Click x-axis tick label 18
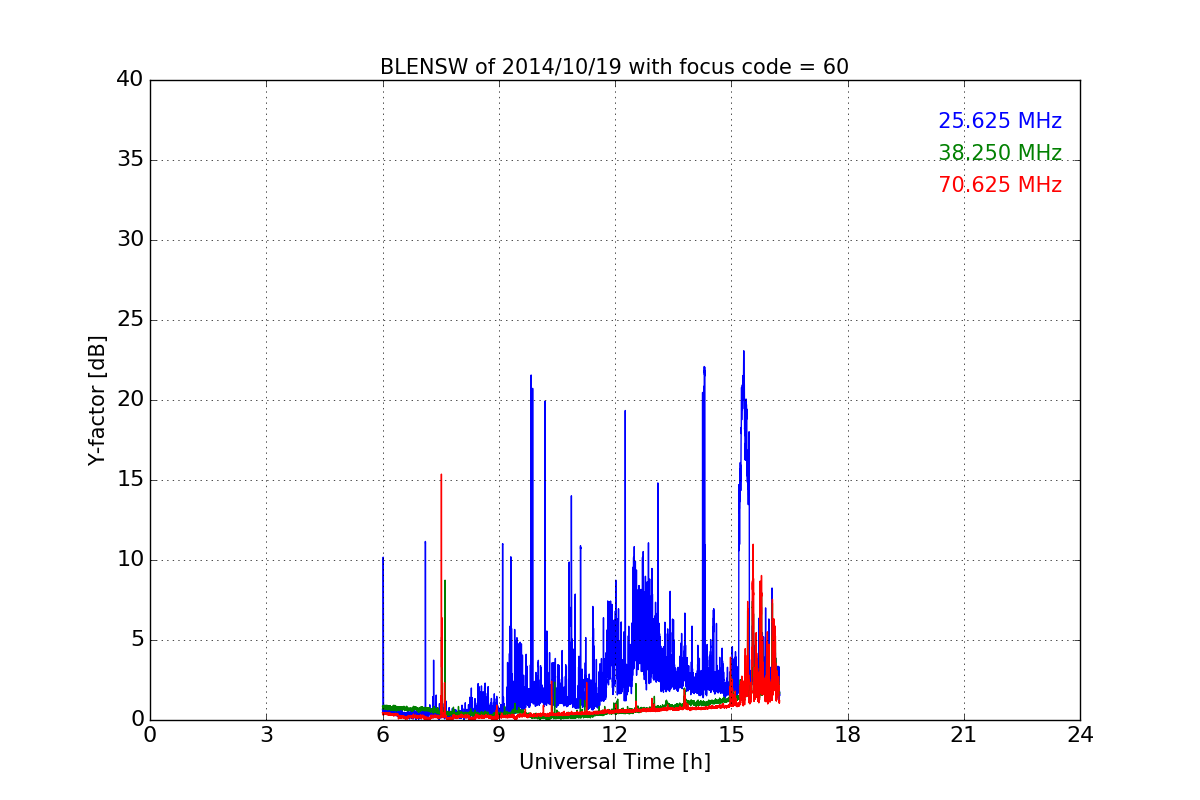Image resolution: width=1200 pixels, height=800 pixels. point(848,735)
